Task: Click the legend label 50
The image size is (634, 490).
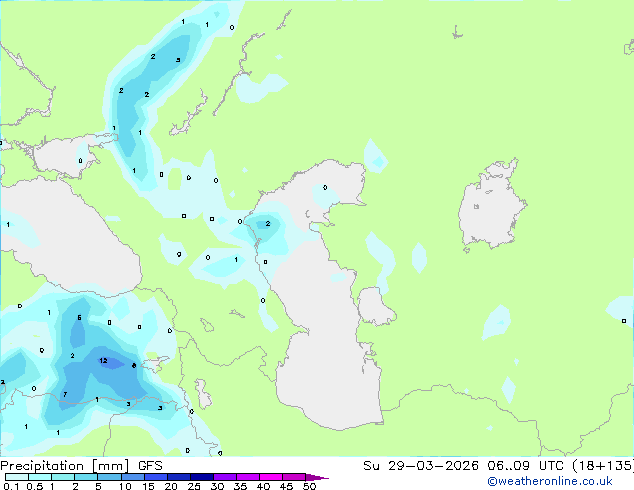Action: point(309,486)
